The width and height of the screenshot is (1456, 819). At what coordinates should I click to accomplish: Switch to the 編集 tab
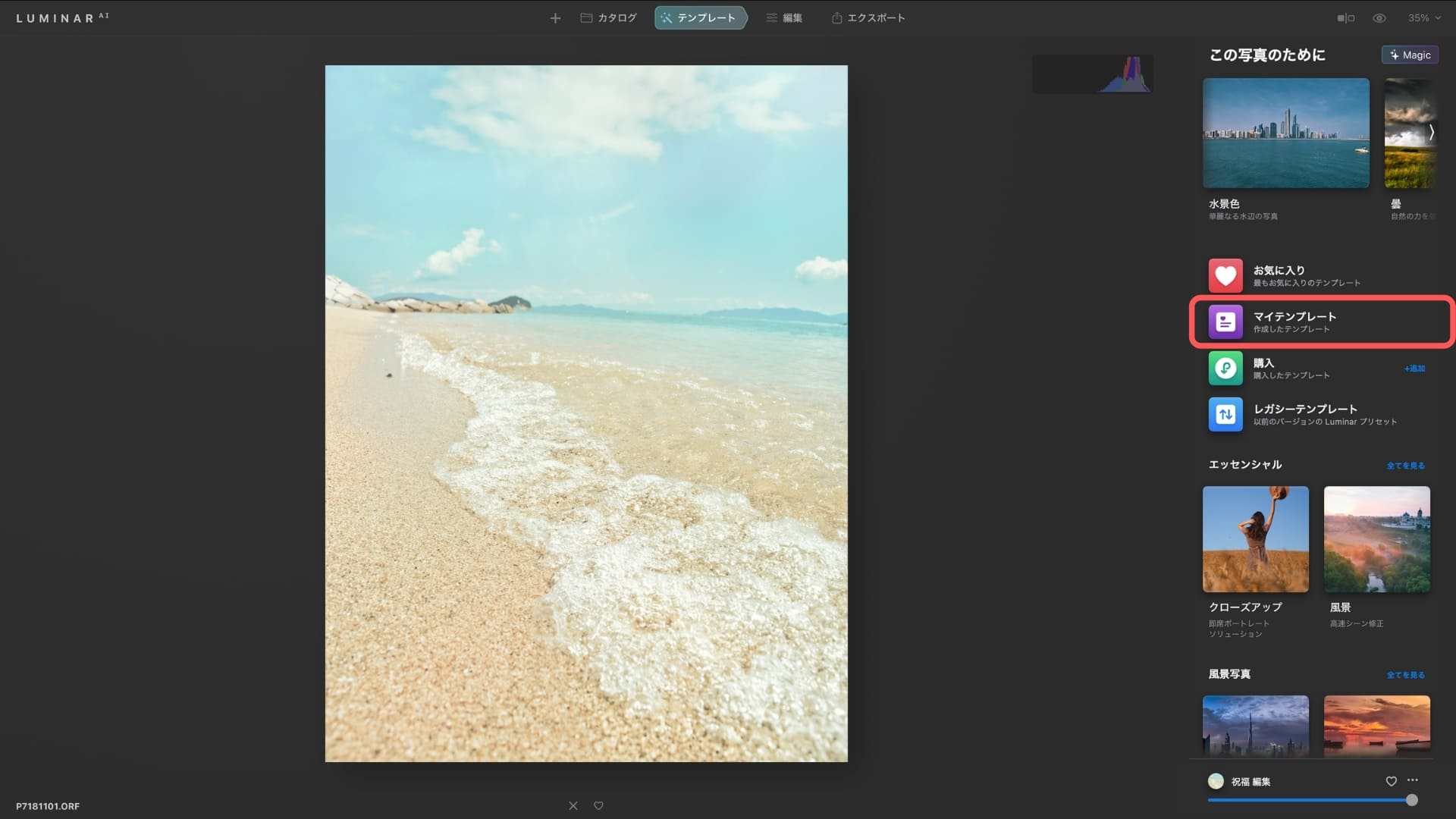coord(784,18)
